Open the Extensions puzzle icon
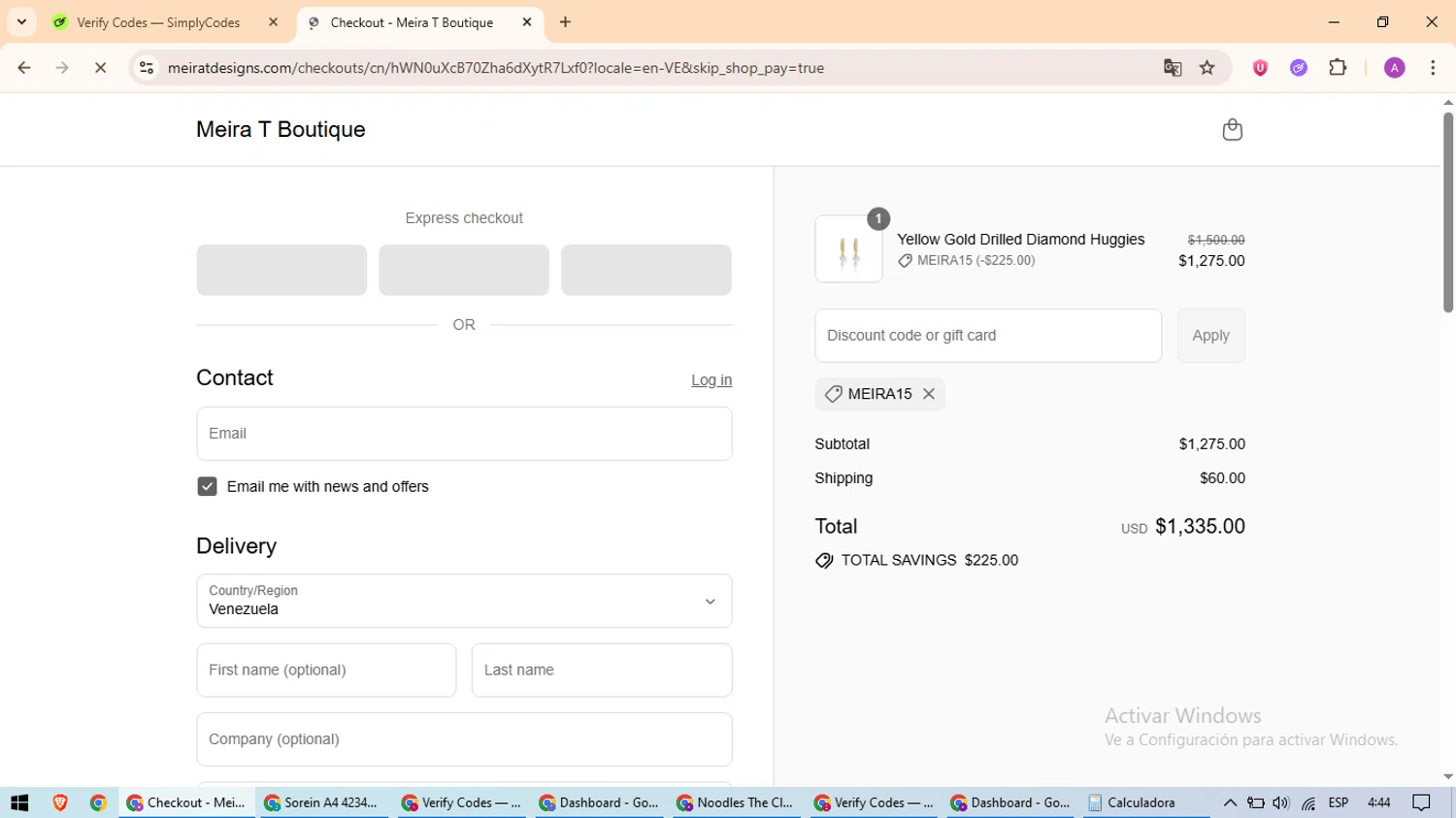 1338,68
